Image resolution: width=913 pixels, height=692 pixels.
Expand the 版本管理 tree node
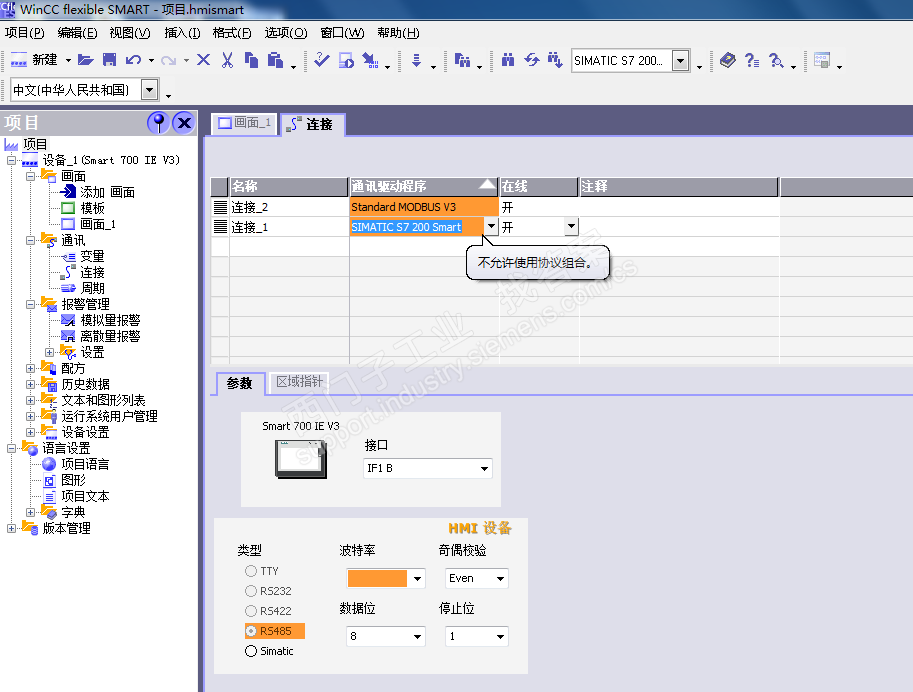coord(11,528)
